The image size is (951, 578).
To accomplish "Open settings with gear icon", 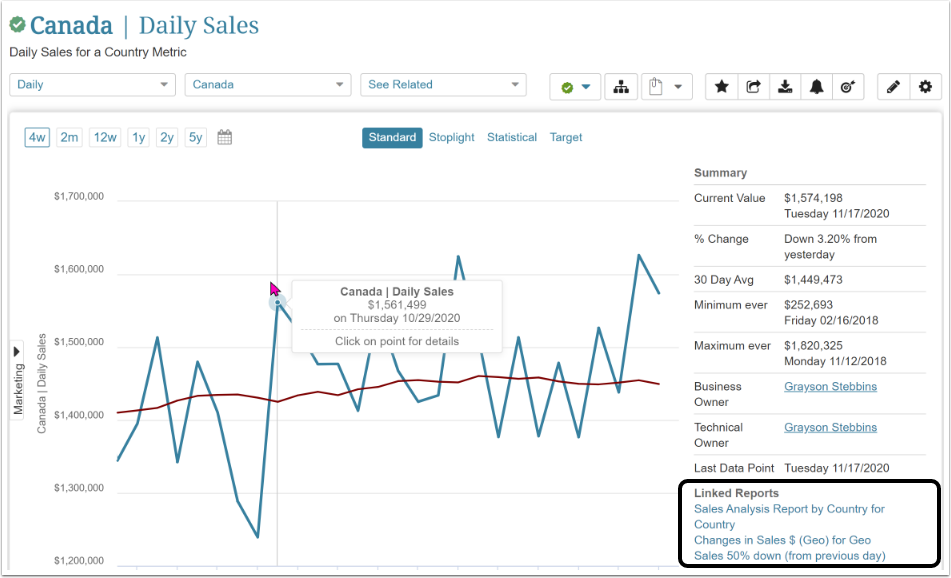I will pyautogui.click(x=925, y=87).
